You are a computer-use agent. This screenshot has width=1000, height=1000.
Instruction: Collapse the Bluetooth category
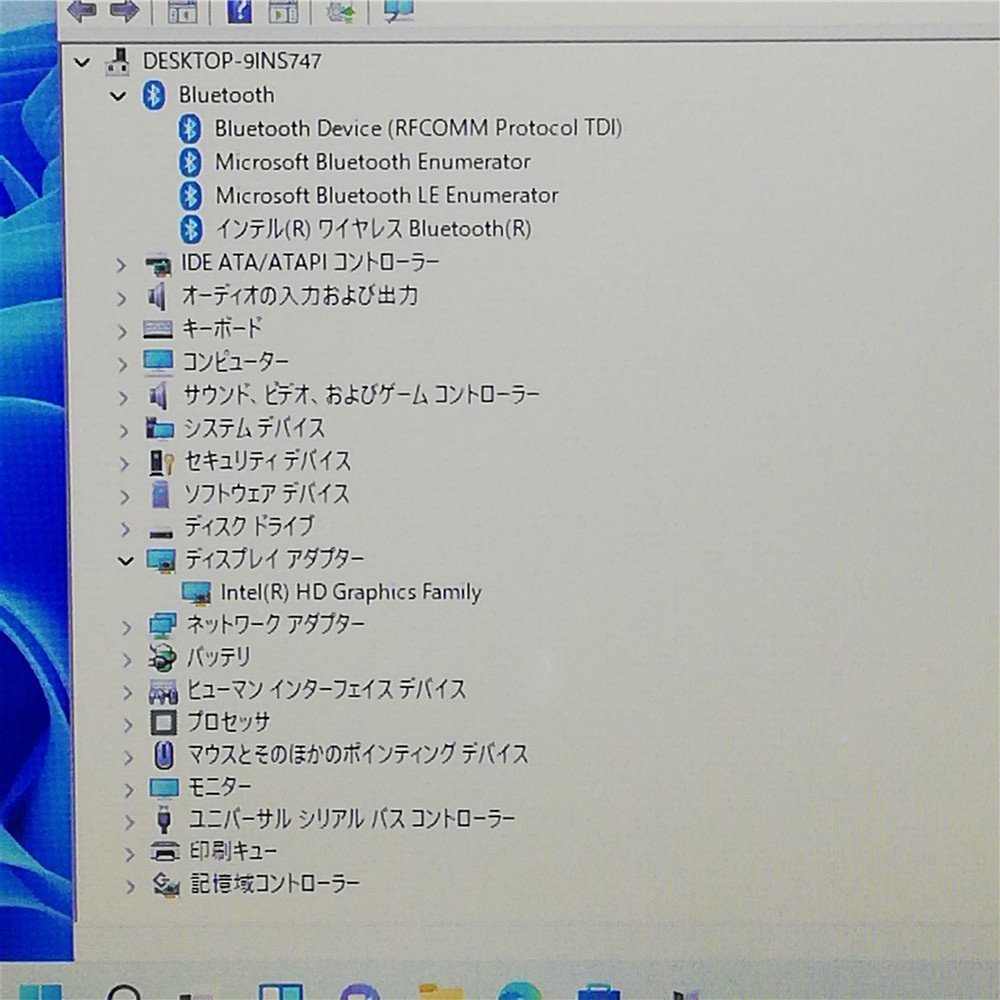118,96
